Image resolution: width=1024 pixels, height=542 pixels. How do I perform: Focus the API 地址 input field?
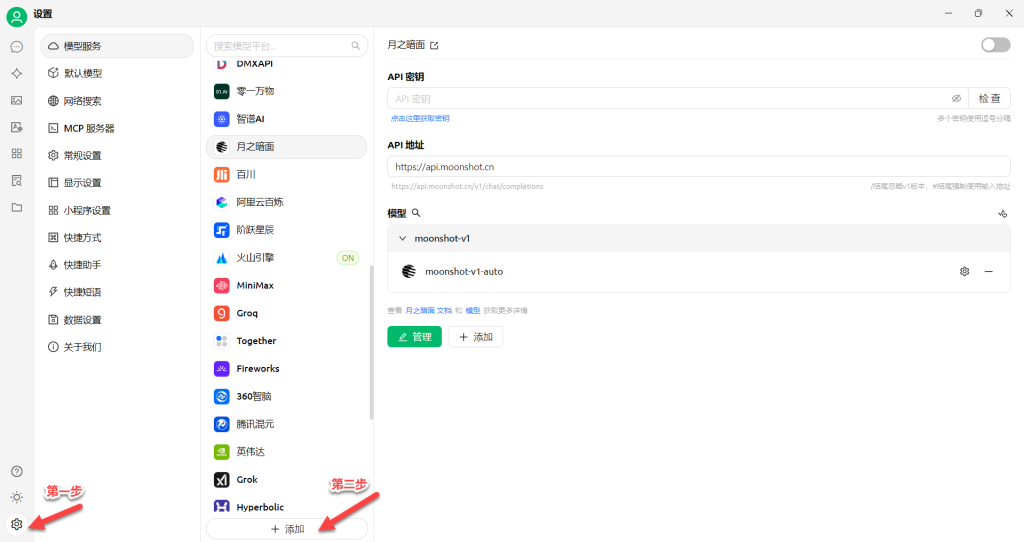point(699,167)
